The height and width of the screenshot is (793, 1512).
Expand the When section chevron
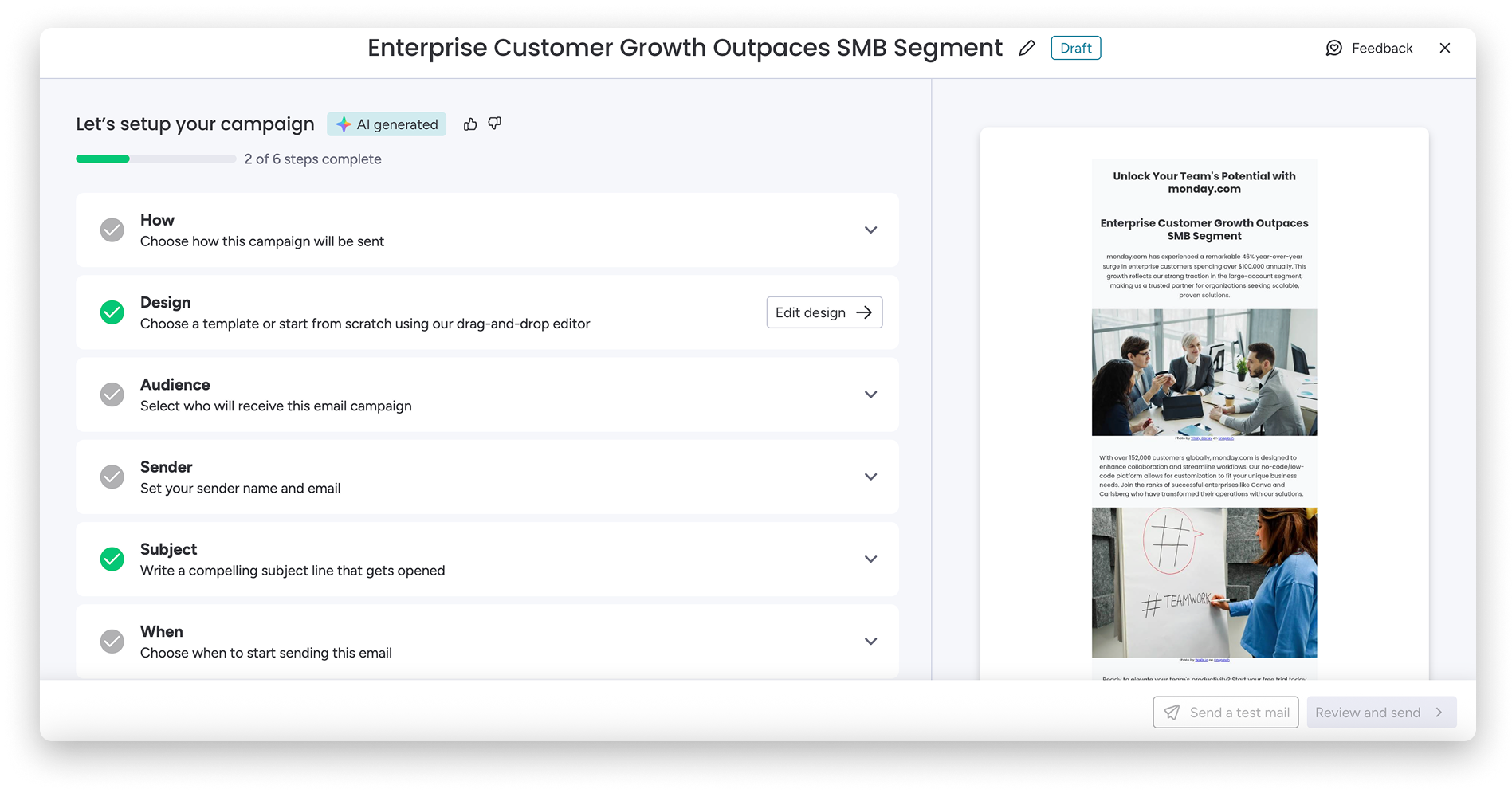871,642
